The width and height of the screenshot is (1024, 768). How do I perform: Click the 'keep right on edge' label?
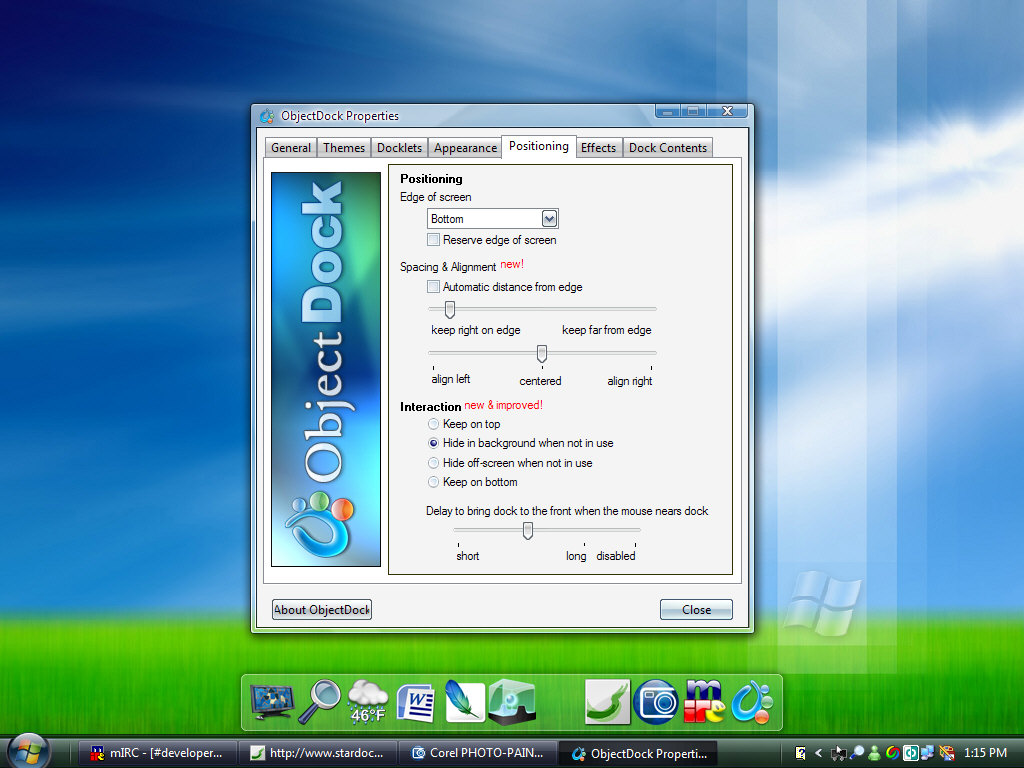[475, 330]
